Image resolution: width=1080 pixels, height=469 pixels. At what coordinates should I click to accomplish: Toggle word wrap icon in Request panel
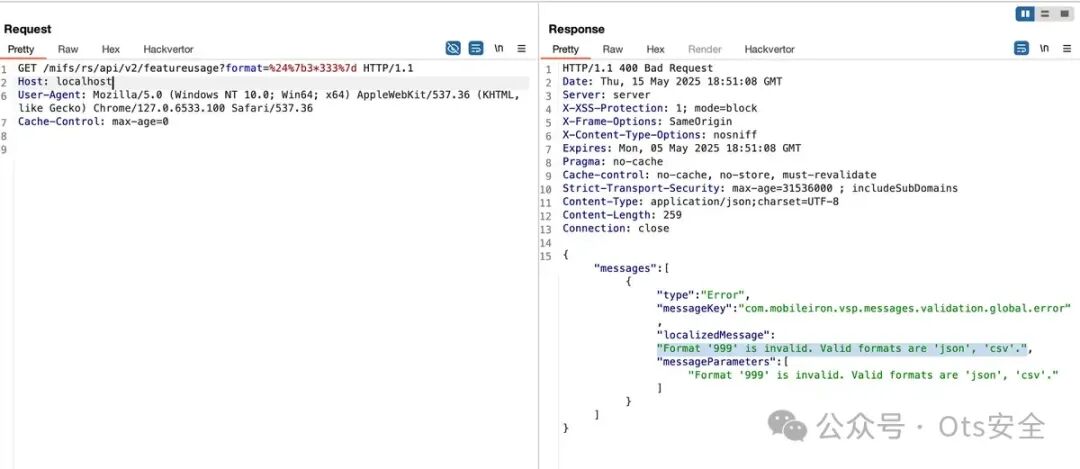click(x=476, y=48)
